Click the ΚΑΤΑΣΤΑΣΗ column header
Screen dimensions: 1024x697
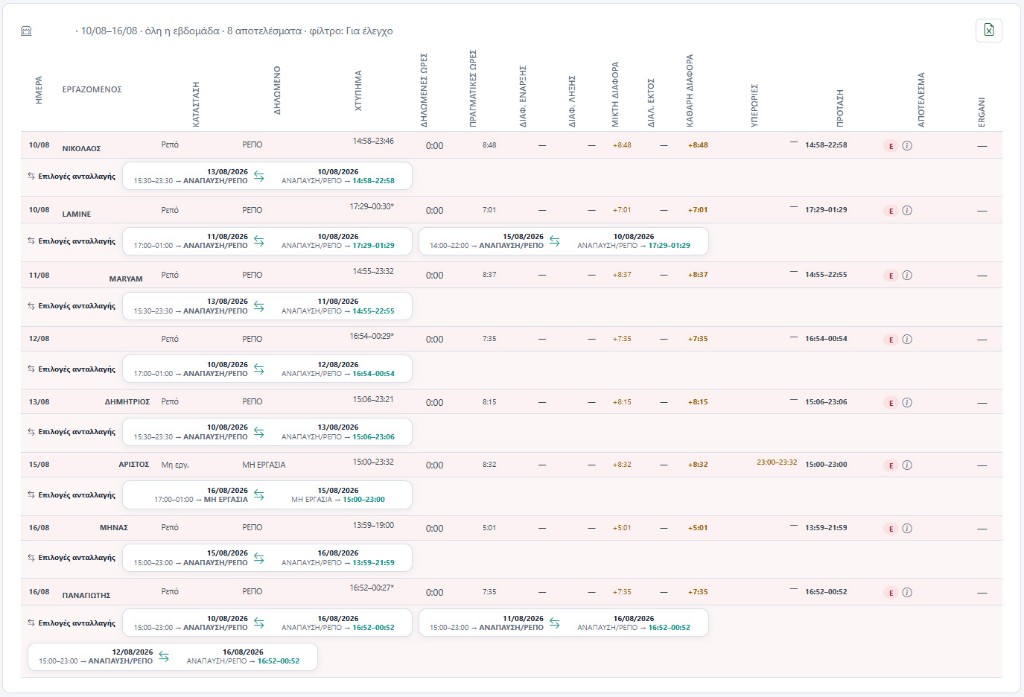pyautogui.click(x=196, y=104)
